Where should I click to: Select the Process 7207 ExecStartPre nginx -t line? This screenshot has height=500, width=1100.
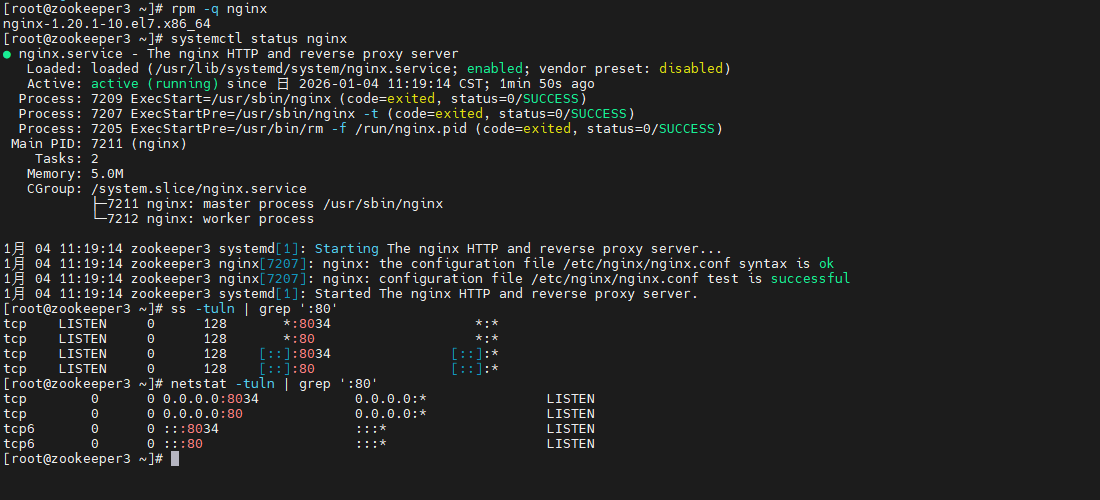327,114
